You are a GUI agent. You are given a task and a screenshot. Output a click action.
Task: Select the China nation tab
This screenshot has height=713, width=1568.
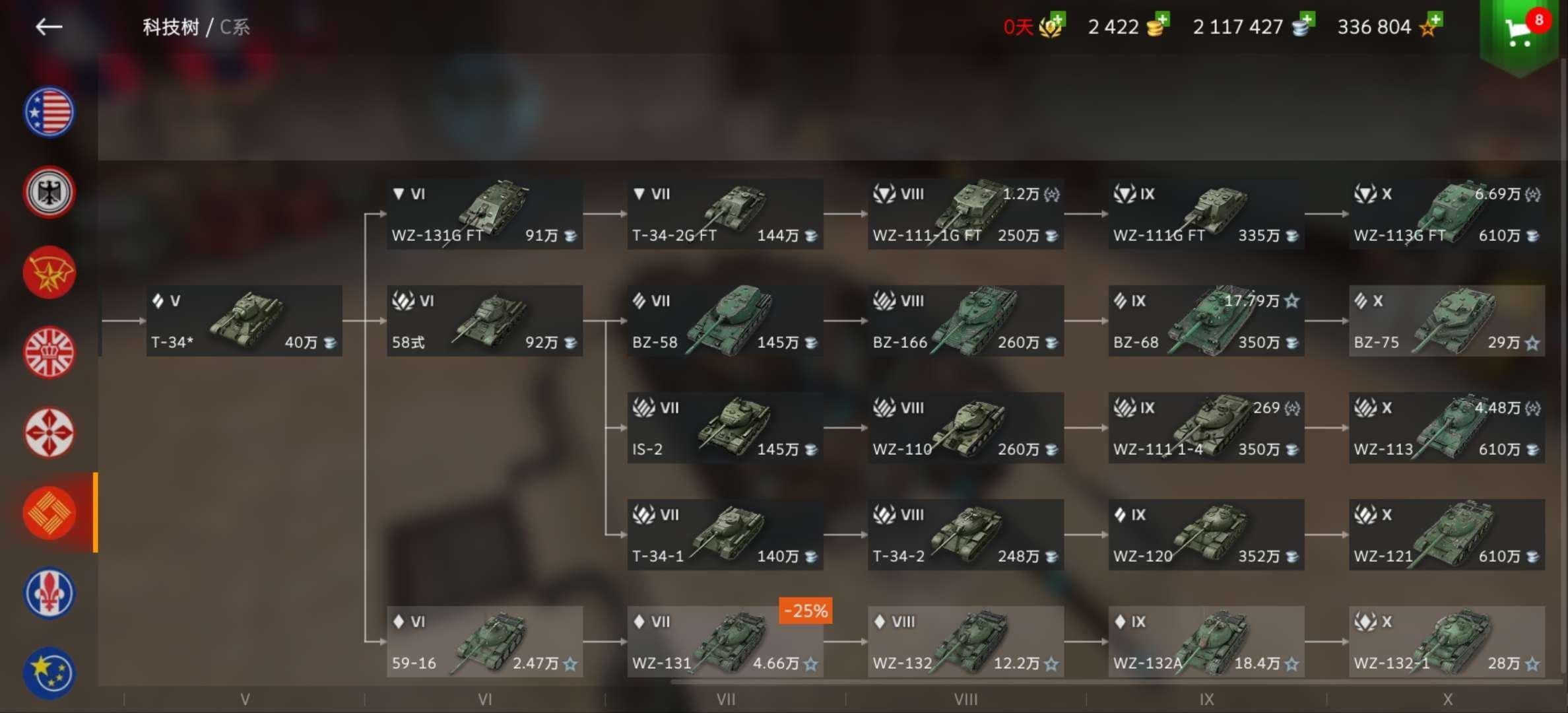(49, 513)
